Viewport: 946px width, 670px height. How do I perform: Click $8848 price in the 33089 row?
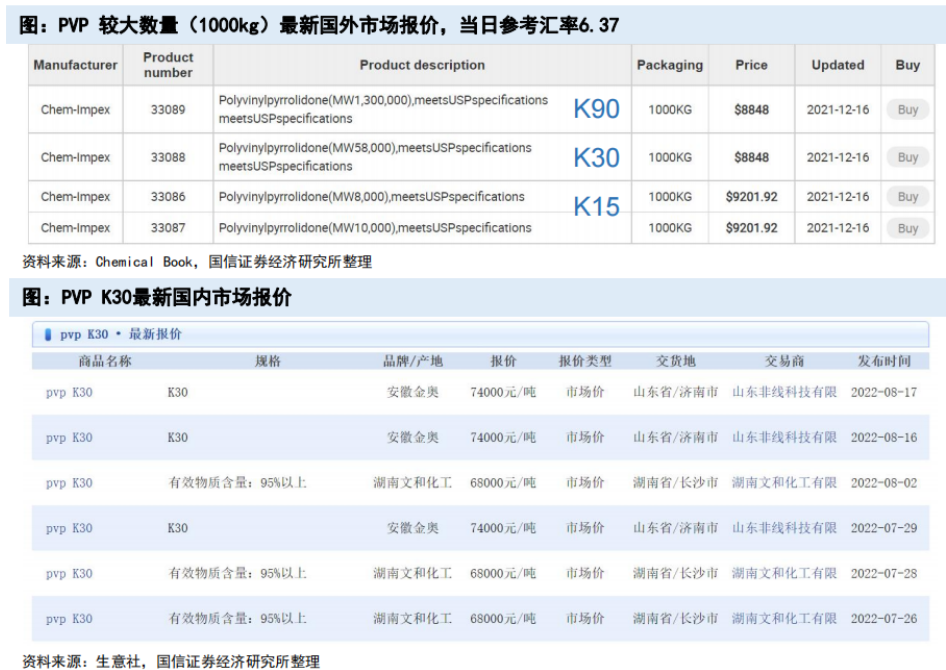(751, 110)
